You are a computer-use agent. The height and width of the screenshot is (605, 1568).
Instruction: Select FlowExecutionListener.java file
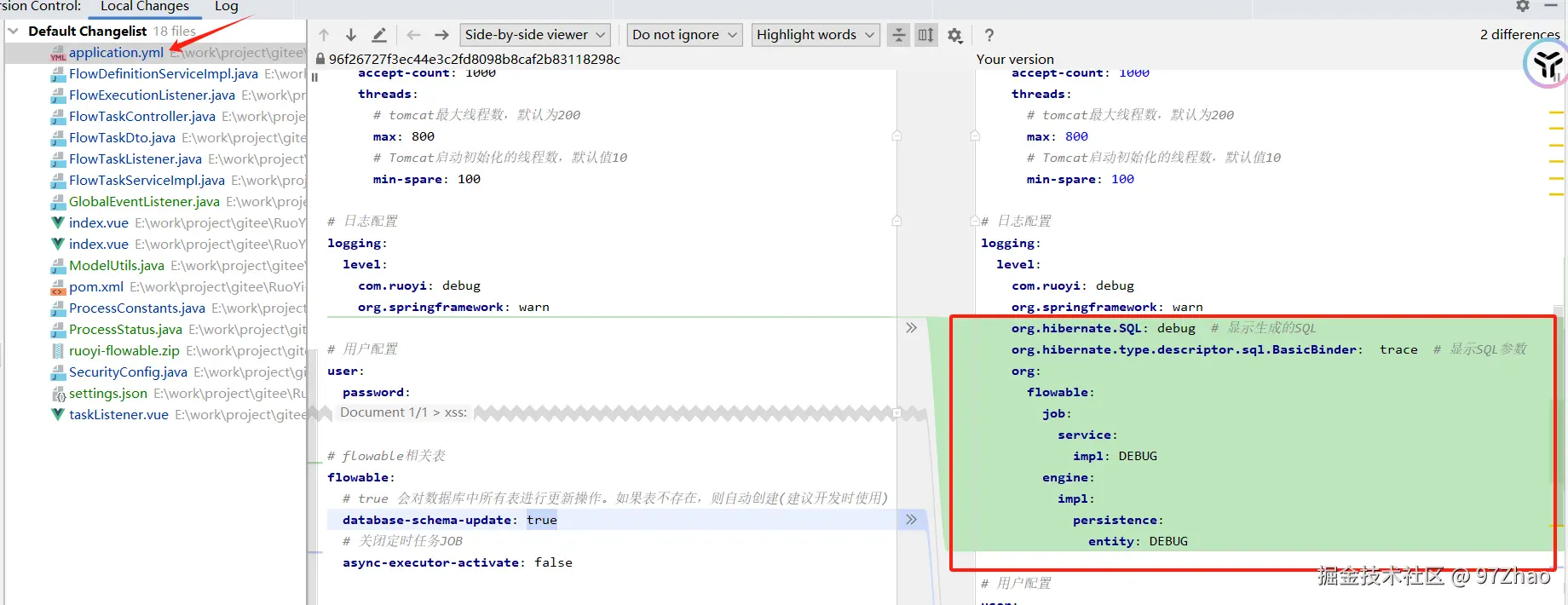coord(152,95)
